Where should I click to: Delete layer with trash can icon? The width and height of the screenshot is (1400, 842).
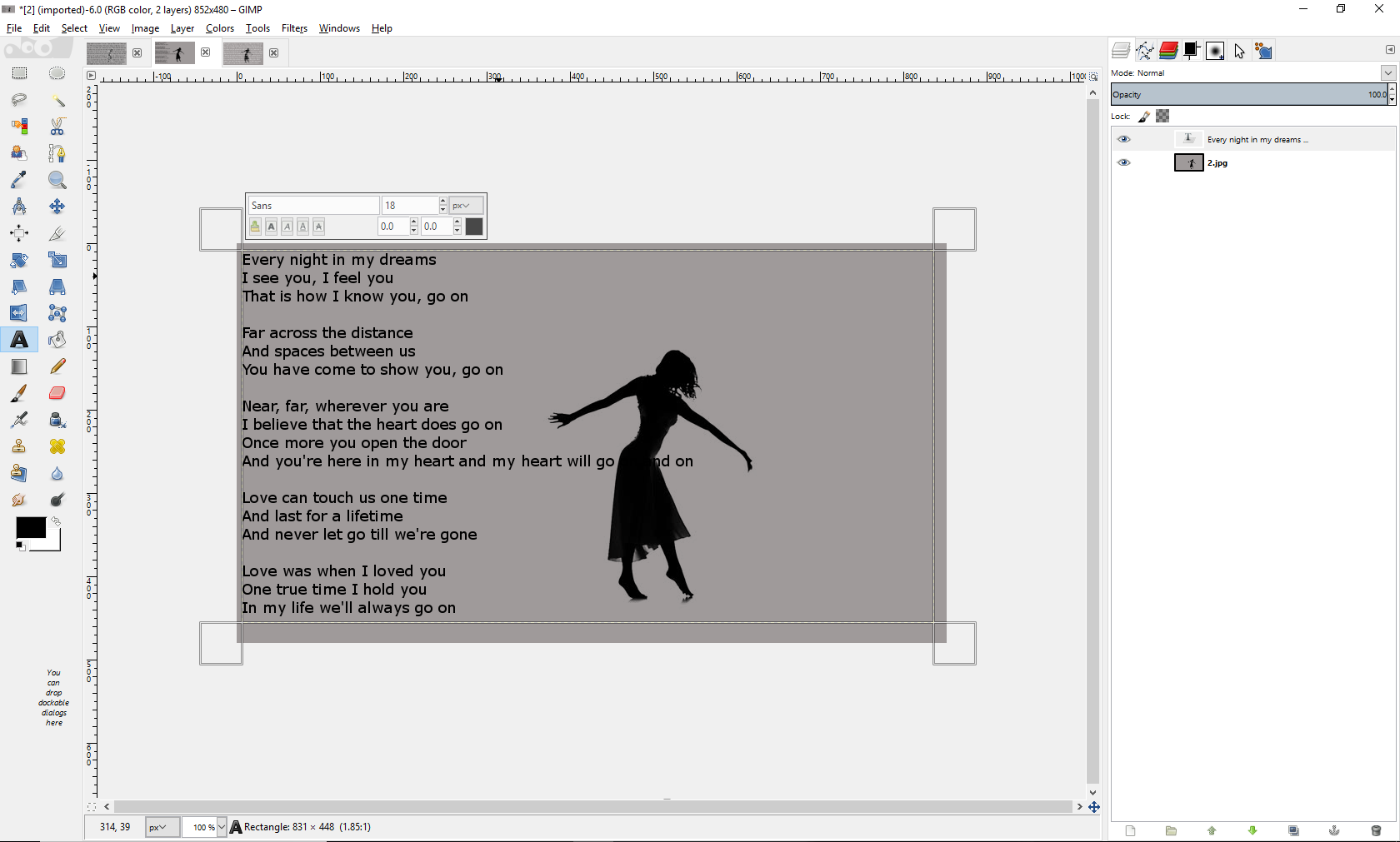(x=1376, y=830)
